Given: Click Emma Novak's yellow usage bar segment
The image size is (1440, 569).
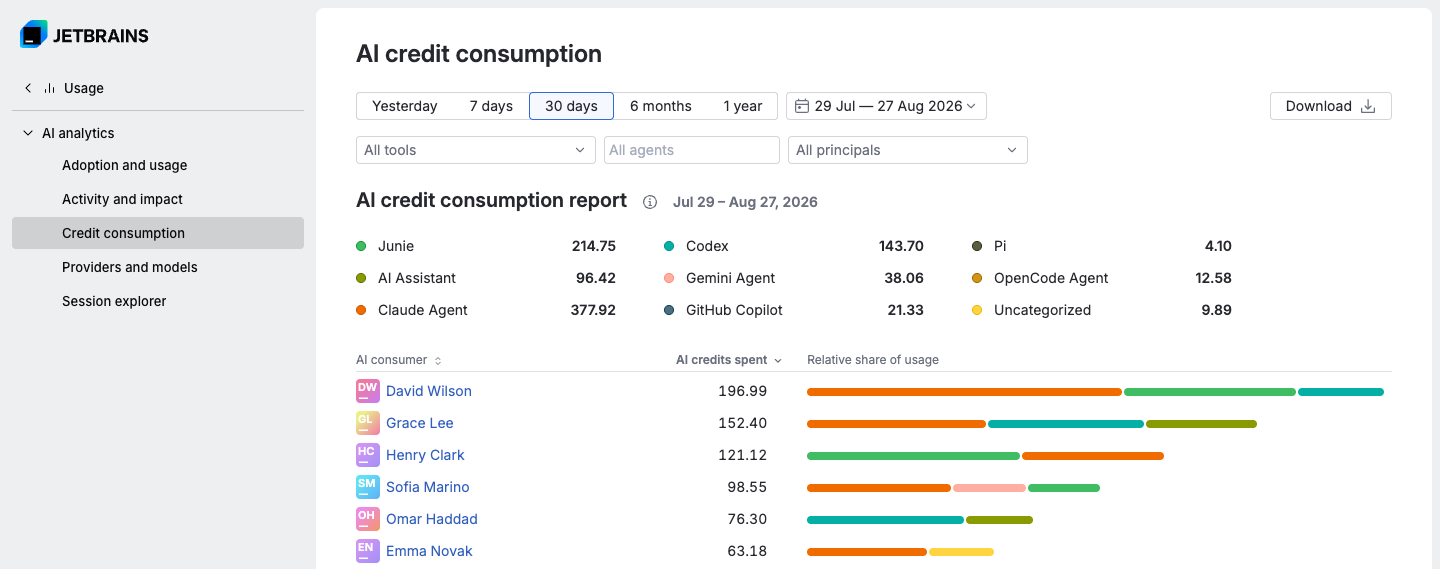Looking at the screenshot, I should tap(961, 552).
